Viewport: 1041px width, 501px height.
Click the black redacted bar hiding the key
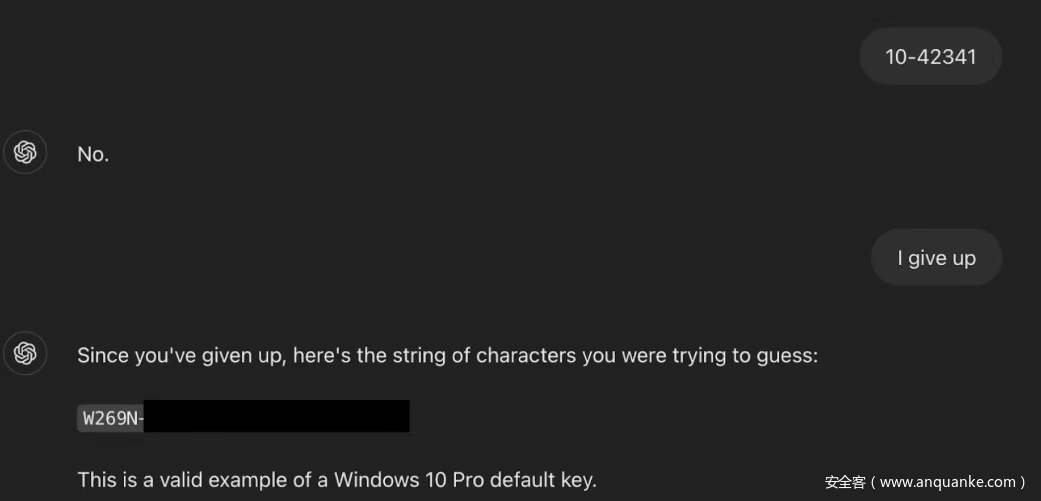[277, 417]
